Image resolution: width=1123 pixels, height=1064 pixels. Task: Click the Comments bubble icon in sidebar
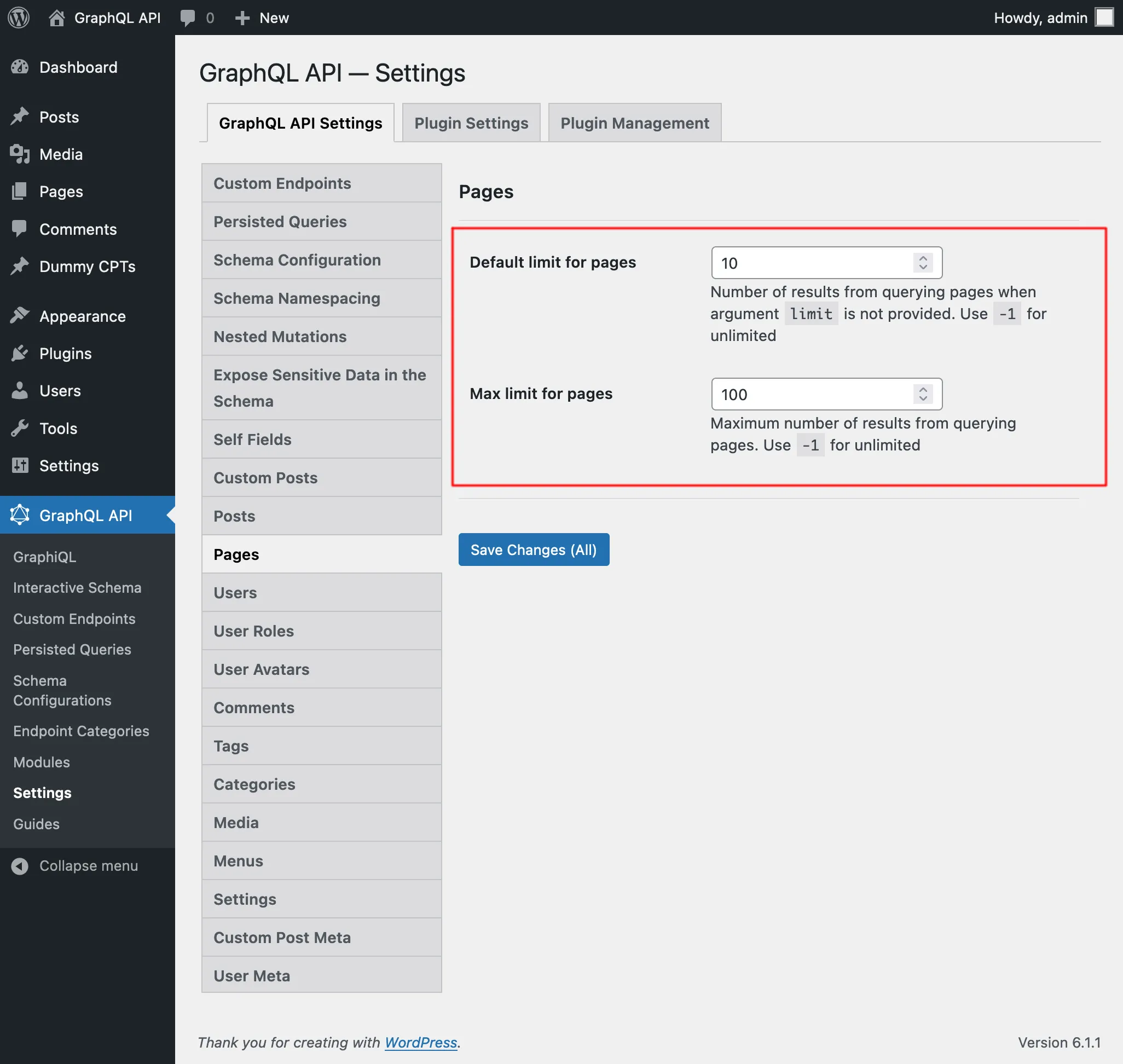[x=20, y=229]
